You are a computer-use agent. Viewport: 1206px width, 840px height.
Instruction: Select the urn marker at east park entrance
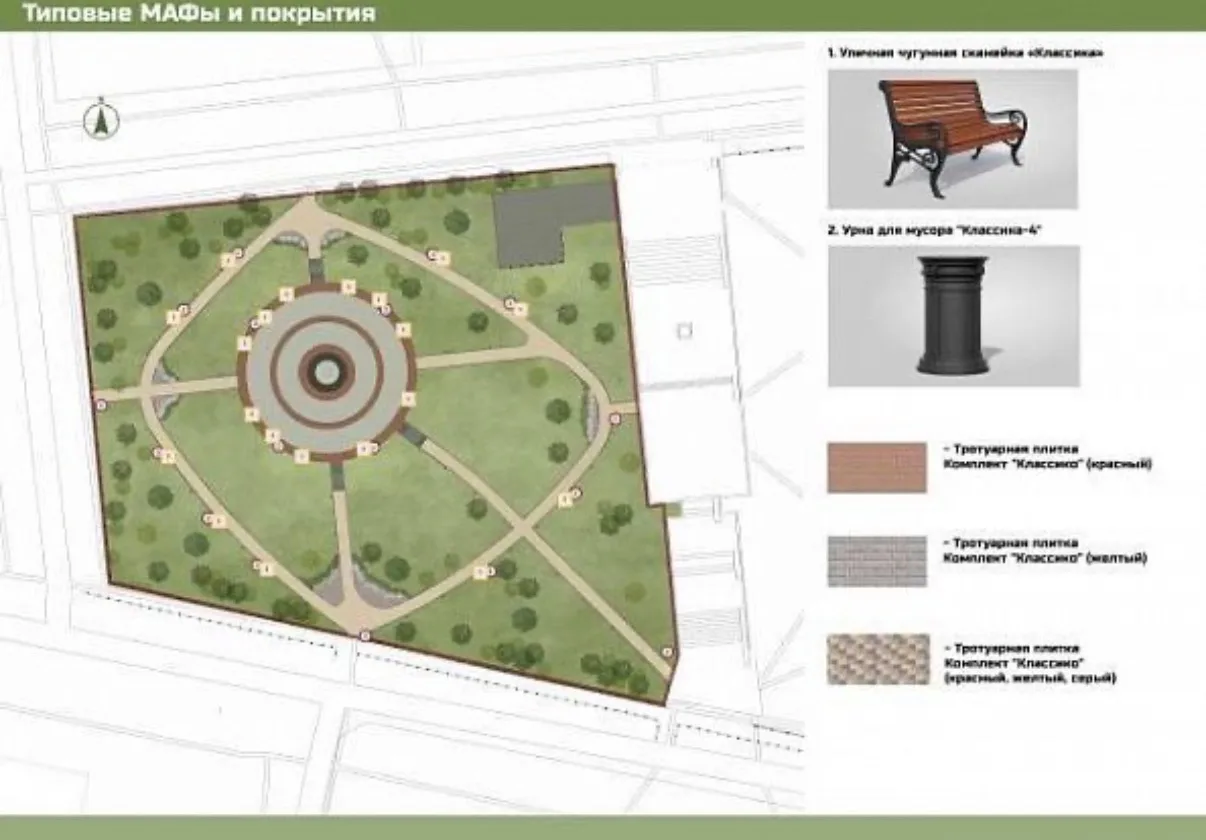tap(615, 419)
